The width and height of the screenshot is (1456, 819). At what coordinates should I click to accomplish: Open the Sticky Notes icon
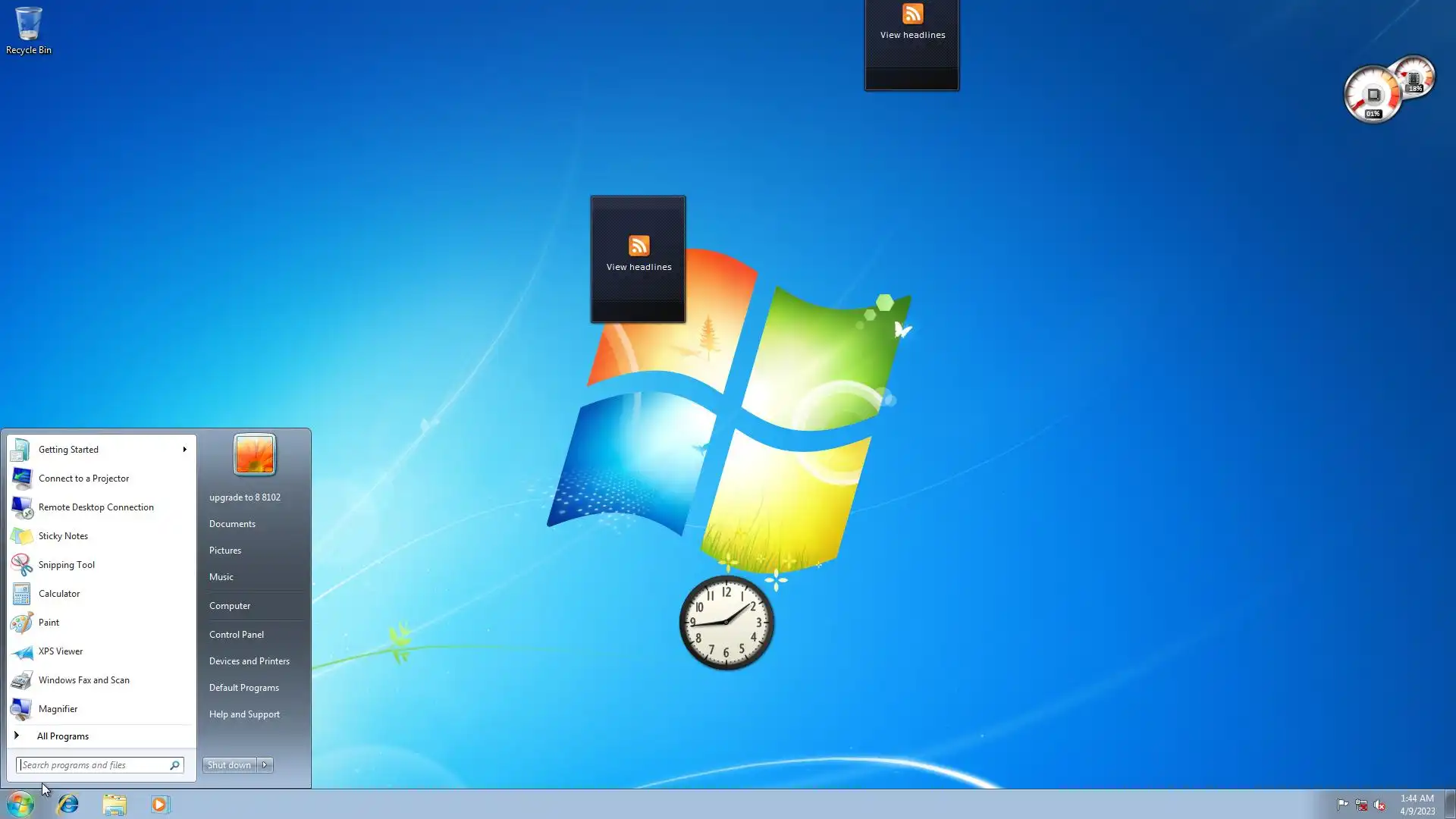(21, 536)
